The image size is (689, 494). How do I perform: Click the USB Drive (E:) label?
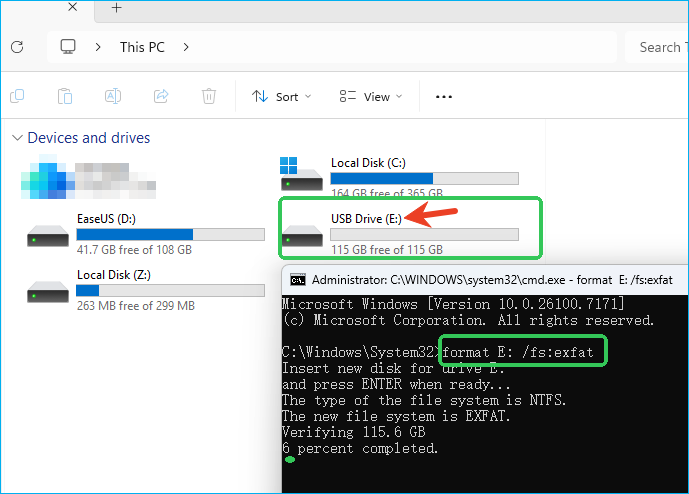coord(366,219)
